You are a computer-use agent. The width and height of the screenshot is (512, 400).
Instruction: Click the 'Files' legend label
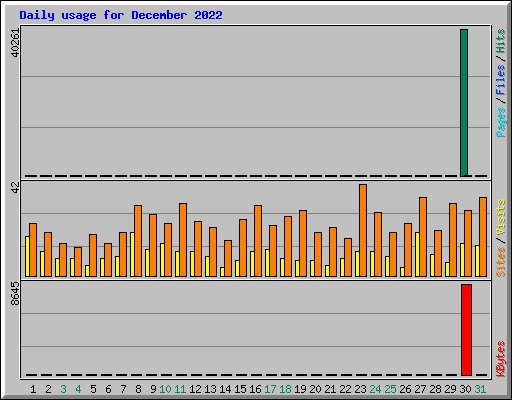[x=501, y=80]
